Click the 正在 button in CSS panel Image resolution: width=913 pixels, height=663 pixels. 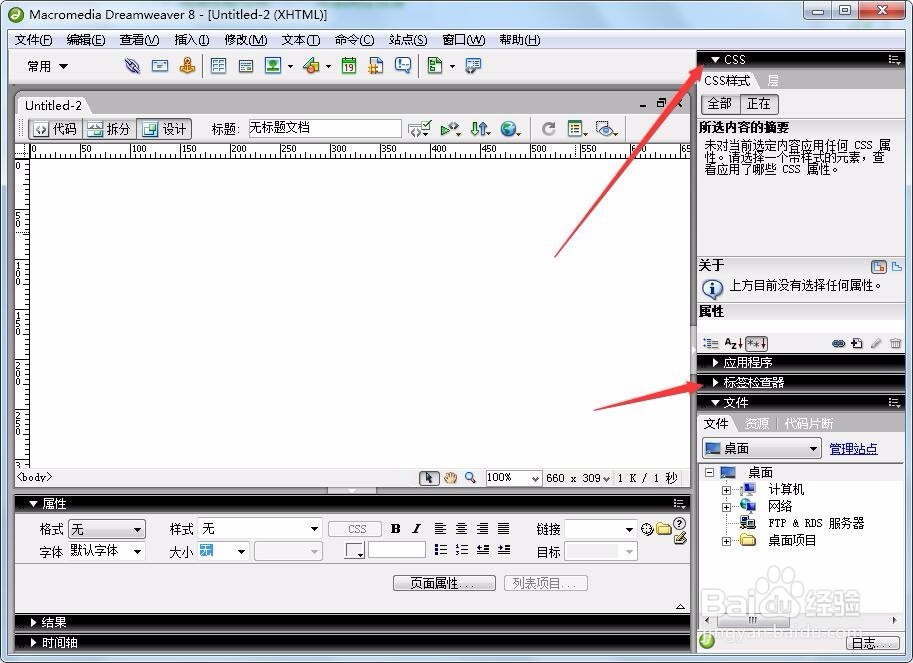(759, 104)
